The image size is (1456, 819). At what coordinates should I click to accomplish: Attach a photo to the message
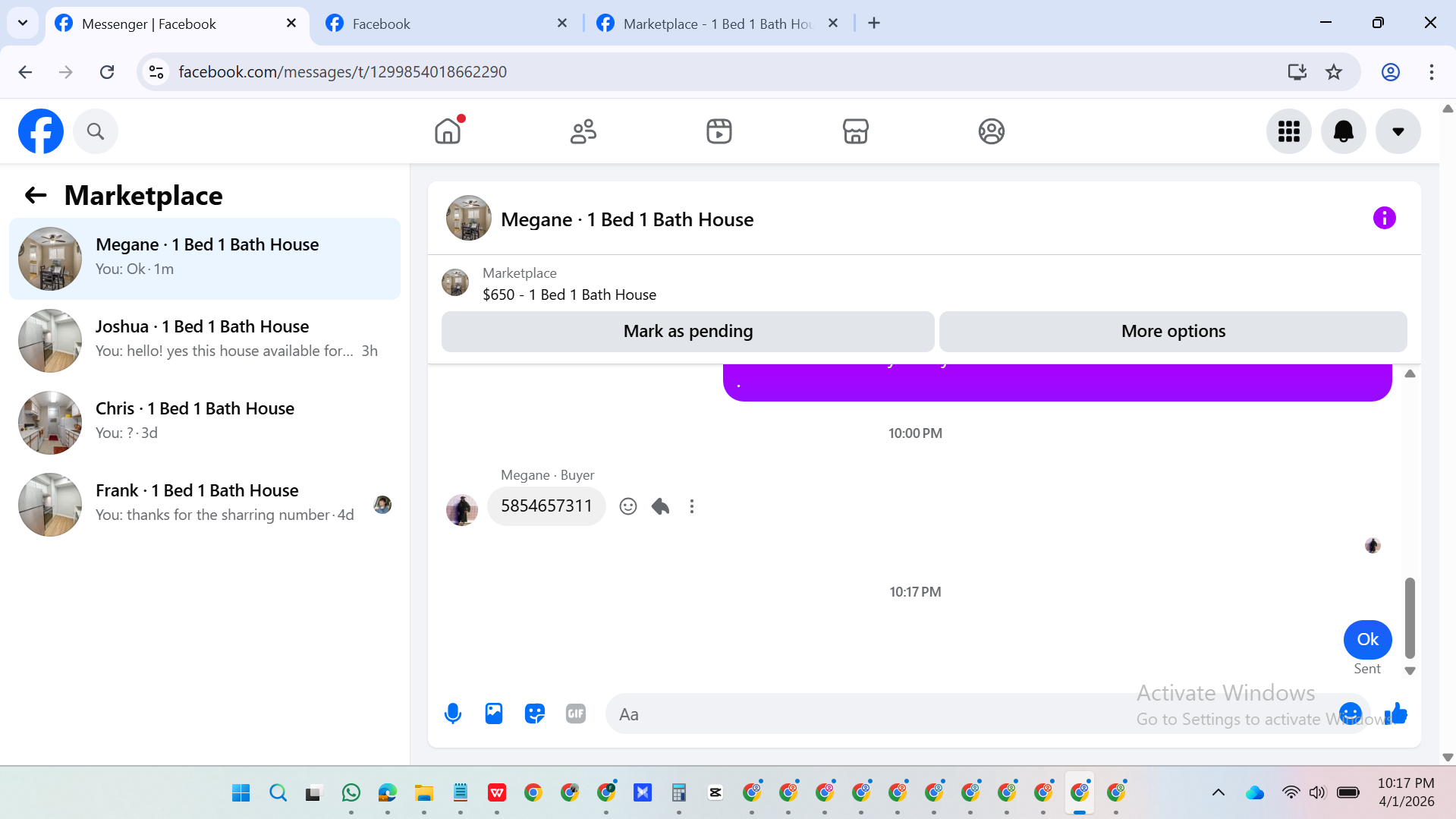click(494, 713)
